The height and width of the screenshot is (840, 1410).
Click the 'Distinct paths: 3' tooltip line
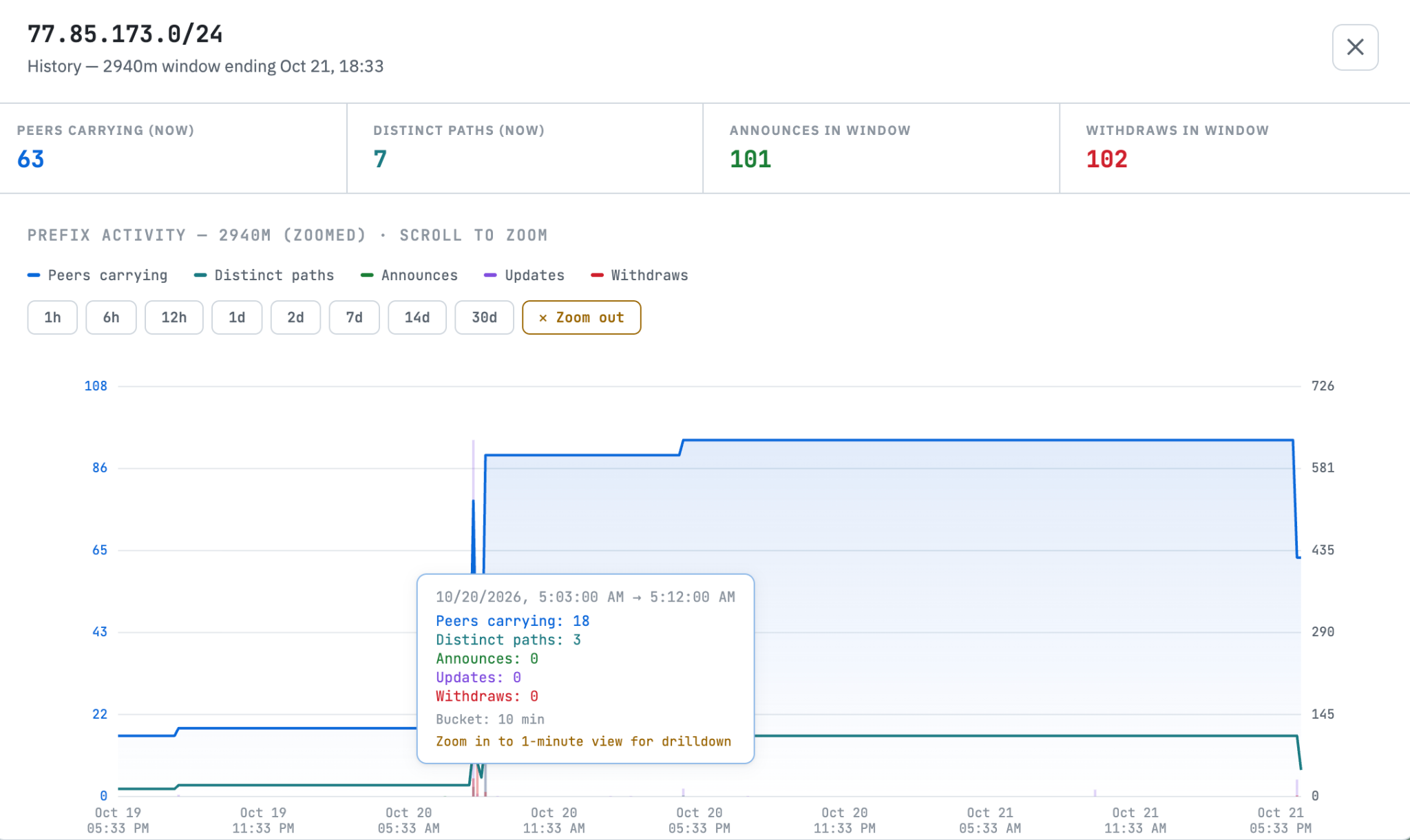pos(509,640)
